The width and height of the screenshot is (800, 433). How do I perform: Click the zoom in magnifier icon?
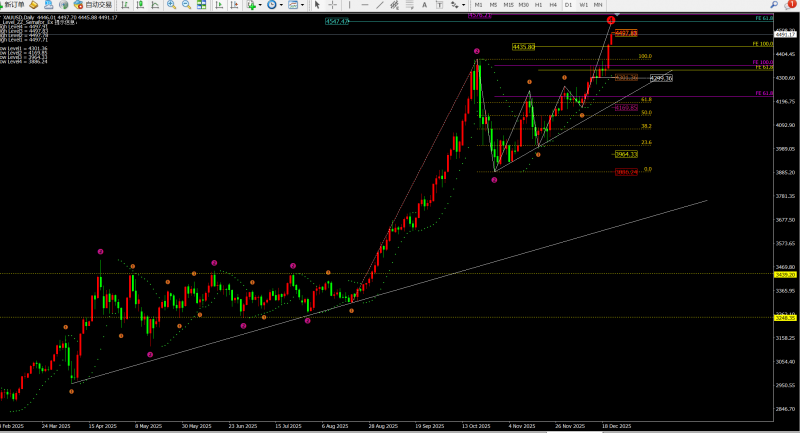coord(172,5)
